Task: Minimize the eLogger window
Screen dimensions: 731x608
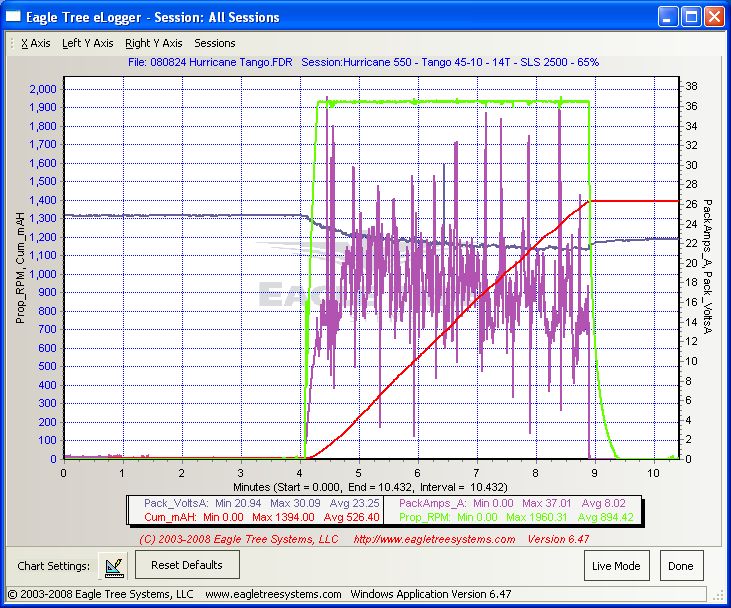Action: pyautogui.click(x=668, y=17)
